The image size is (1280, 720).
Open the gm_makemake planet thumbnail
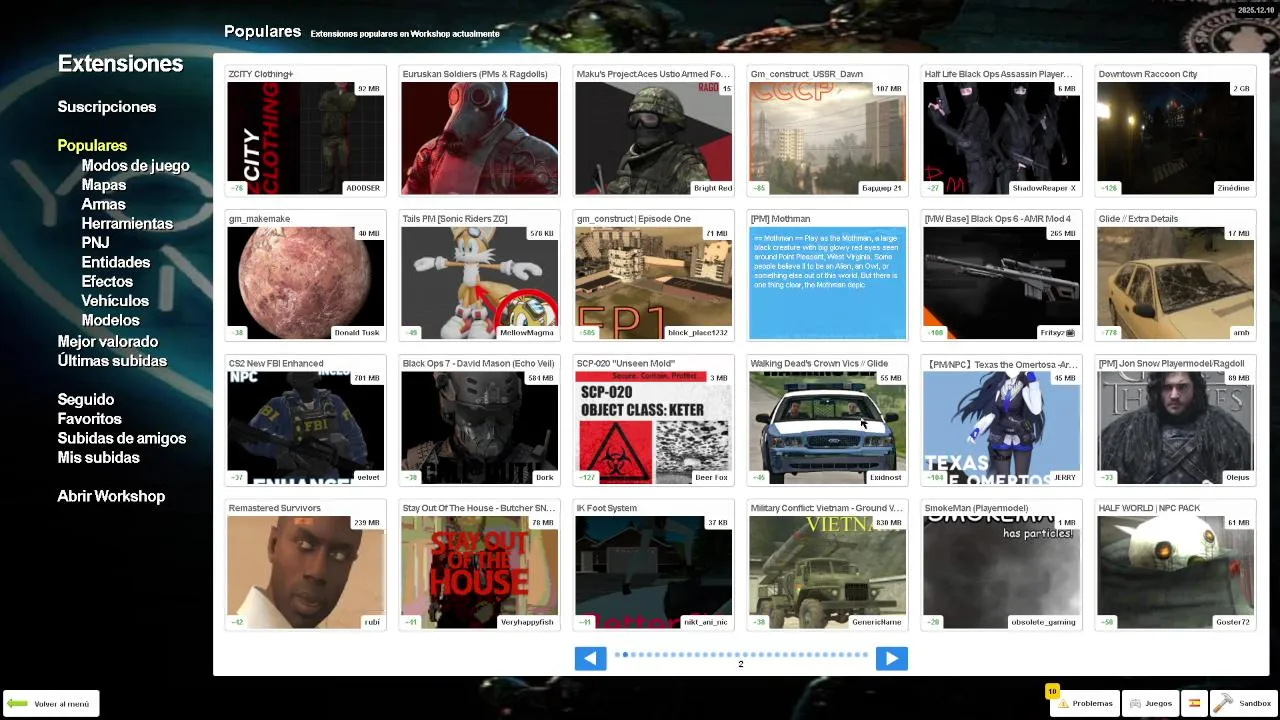pyautogui.click(x=305, y=283)
